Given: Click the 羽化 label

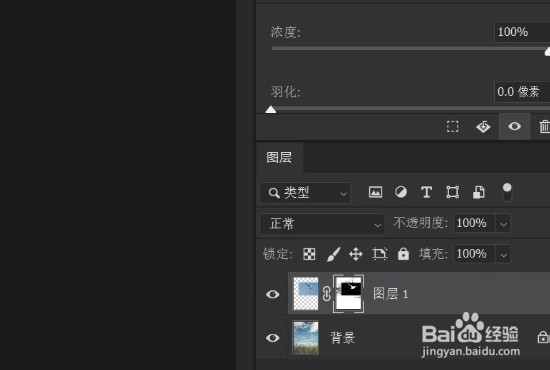Looking at the screenshot, I should click(286, 92).
